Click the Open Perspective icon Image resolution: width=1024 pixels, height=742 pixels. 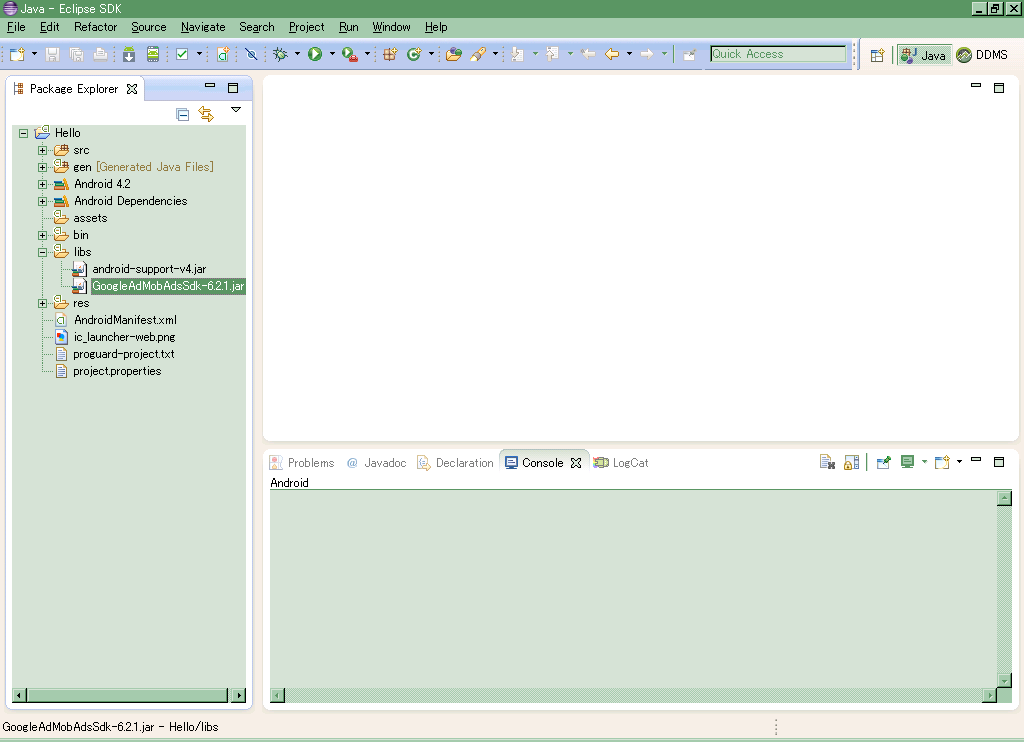point(877,55)
